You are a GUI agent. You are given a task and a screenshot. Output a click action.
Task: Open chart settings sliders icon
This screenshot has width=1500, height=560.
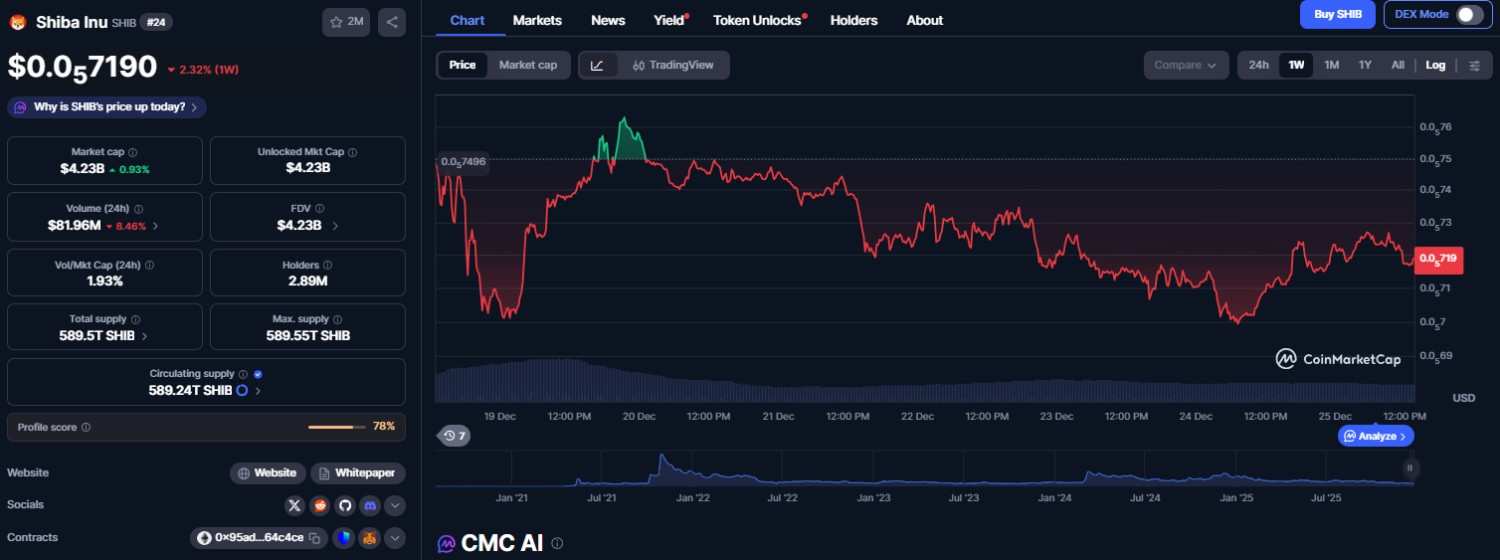[x=1475, y=65]
